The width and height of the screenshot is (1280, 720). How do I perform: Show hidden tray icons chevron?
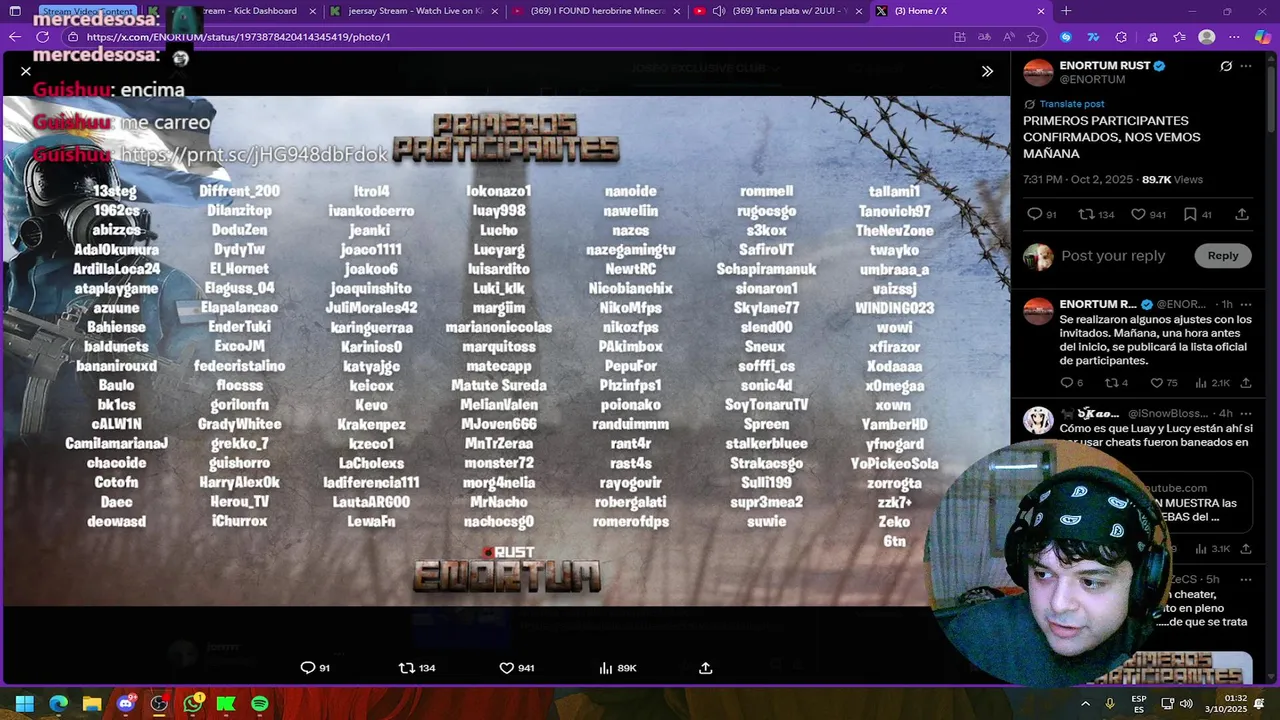pos(1086,704)
